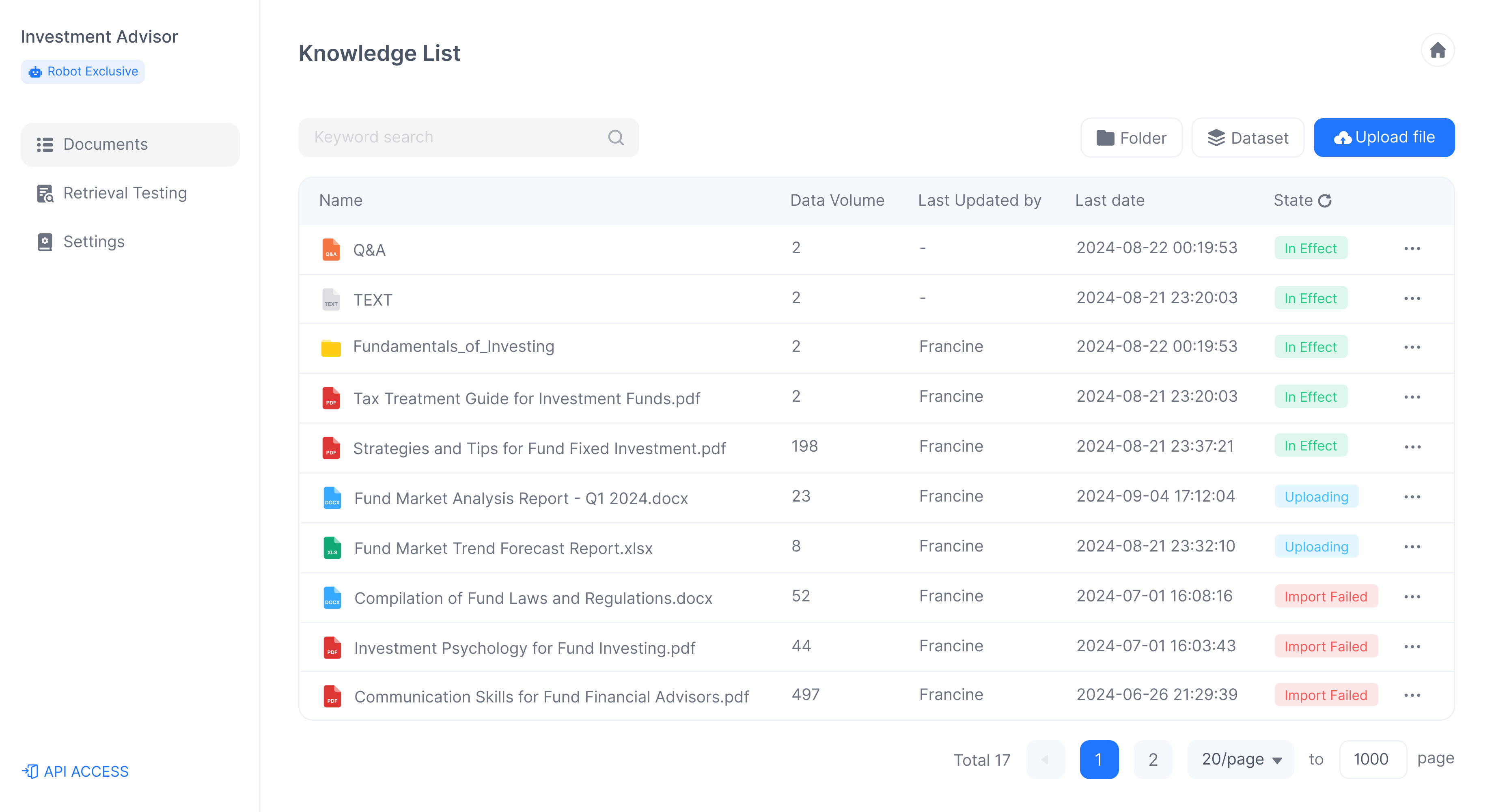Open more options for Q&A row
The height and width of the screenshot is (812, 1494).
[x=1412, y=249]
